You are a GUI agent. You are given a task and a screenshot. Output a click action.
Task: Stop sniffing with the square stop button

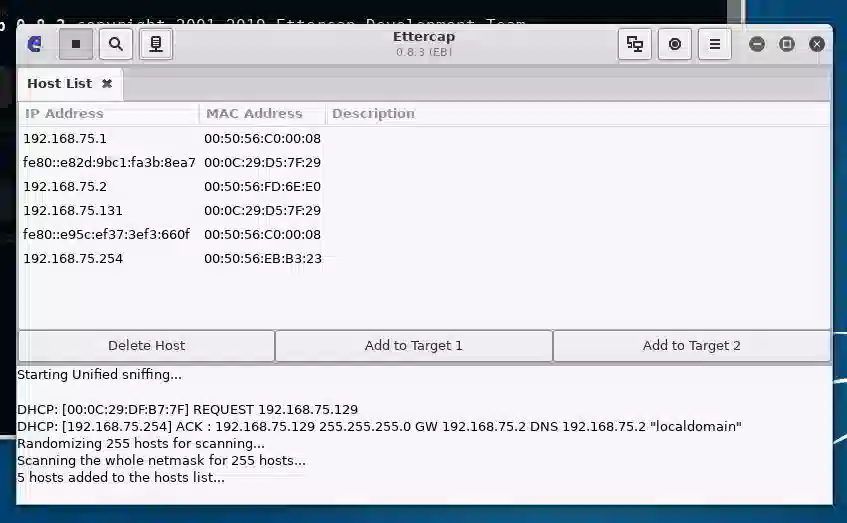(x=76, y=44)
